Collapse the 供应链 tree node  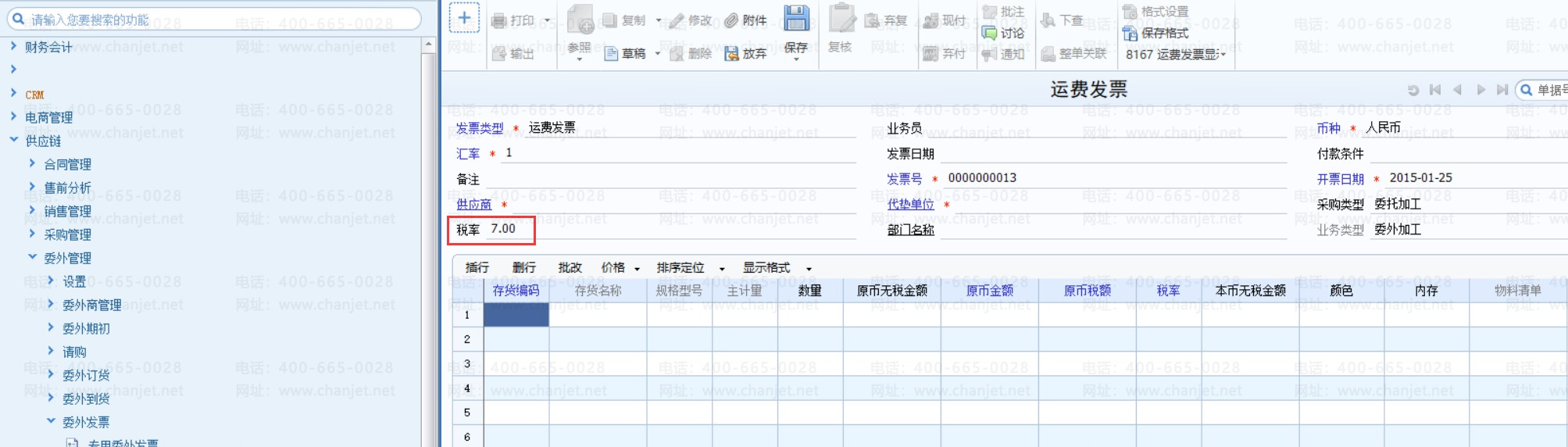click(x=14, y=140)
